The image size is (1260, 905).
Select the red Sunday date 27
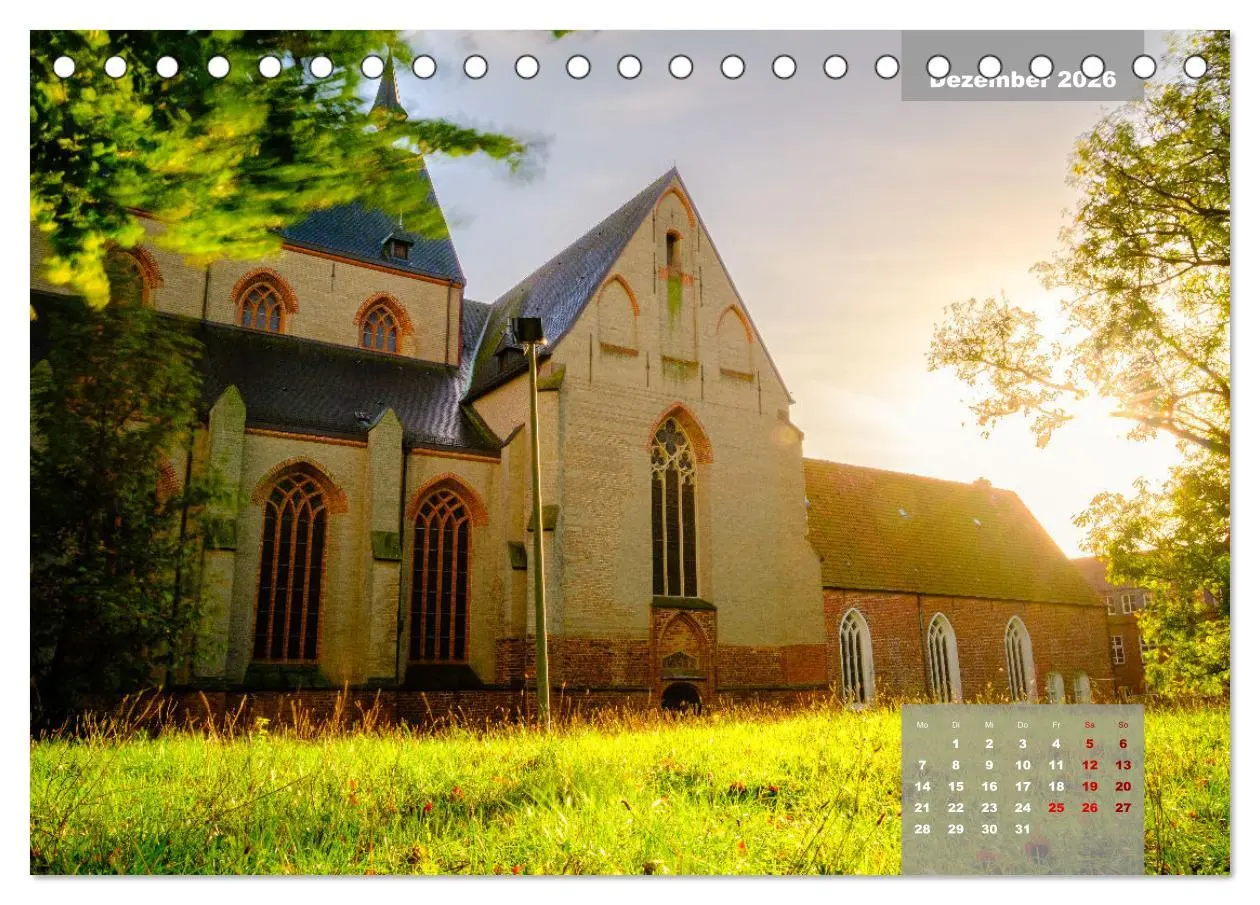[1123, 807]
